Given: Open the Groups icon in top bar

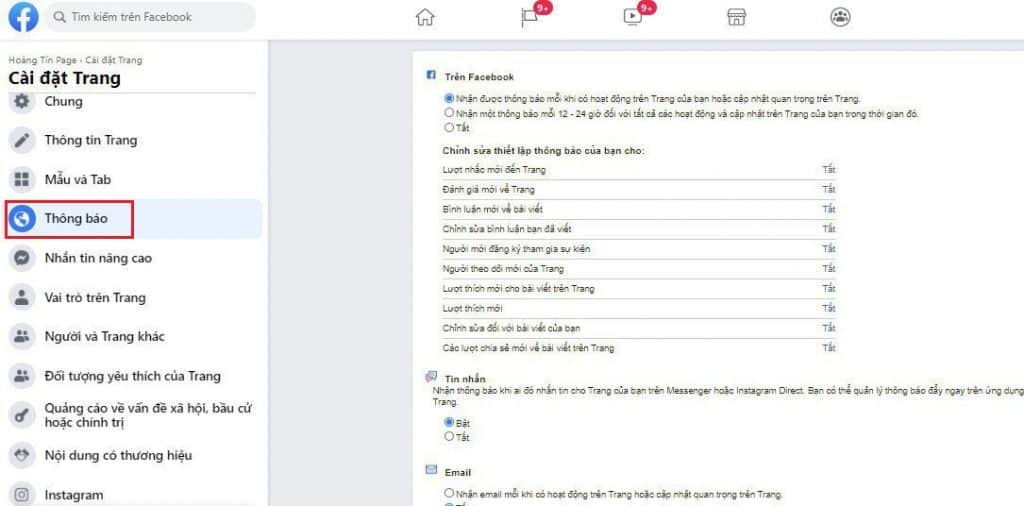Looking at the screenshot, I should (x=840, y=17).
